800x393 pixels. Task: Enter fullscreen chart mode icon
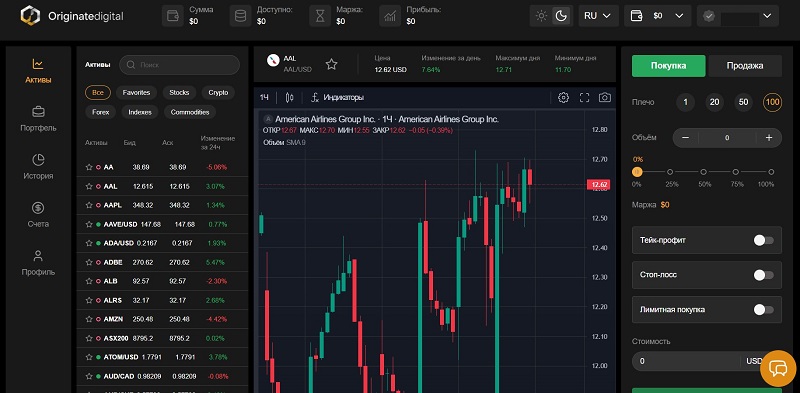coord(584,97)
